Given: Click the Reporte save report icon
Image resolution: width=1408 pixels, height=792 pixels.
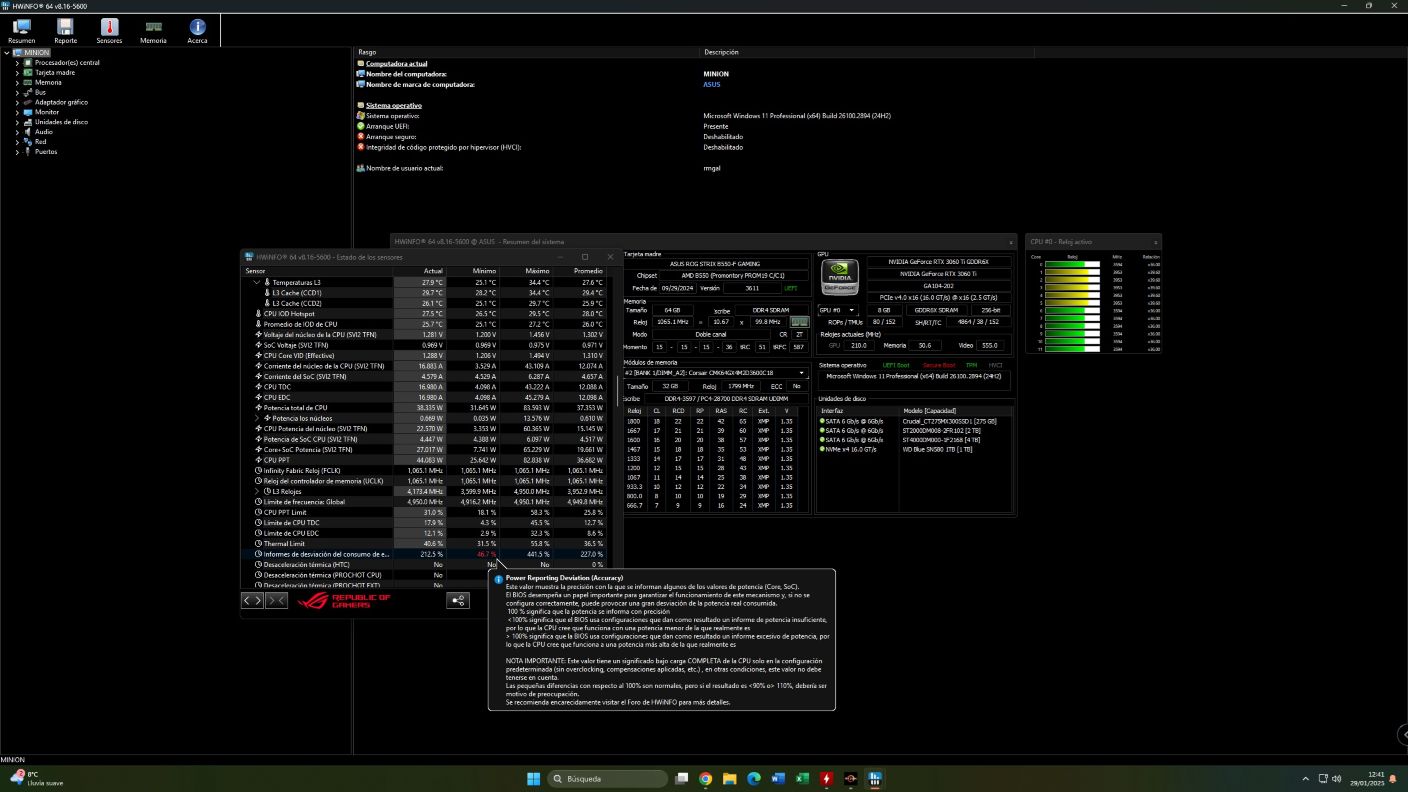Looking at the screenshot, I should pos(65,30).
